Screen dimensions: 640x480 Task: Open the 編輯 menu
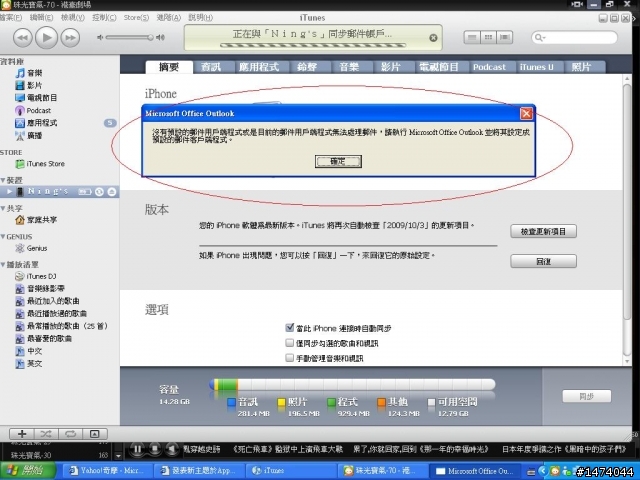(x=41, y=18)
